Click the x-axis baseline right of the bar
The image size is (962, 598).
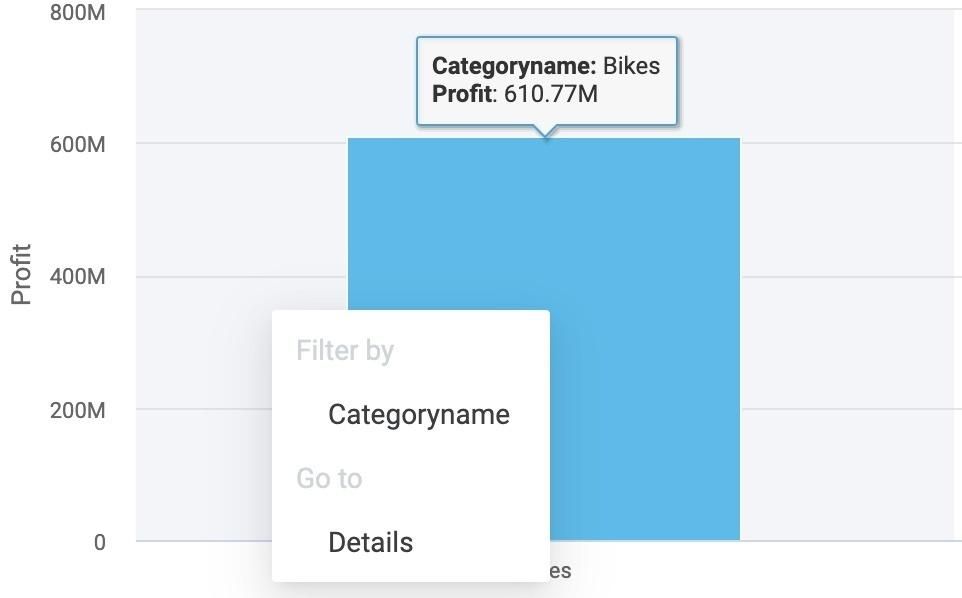pyautogui.click(x=850, y=541)
